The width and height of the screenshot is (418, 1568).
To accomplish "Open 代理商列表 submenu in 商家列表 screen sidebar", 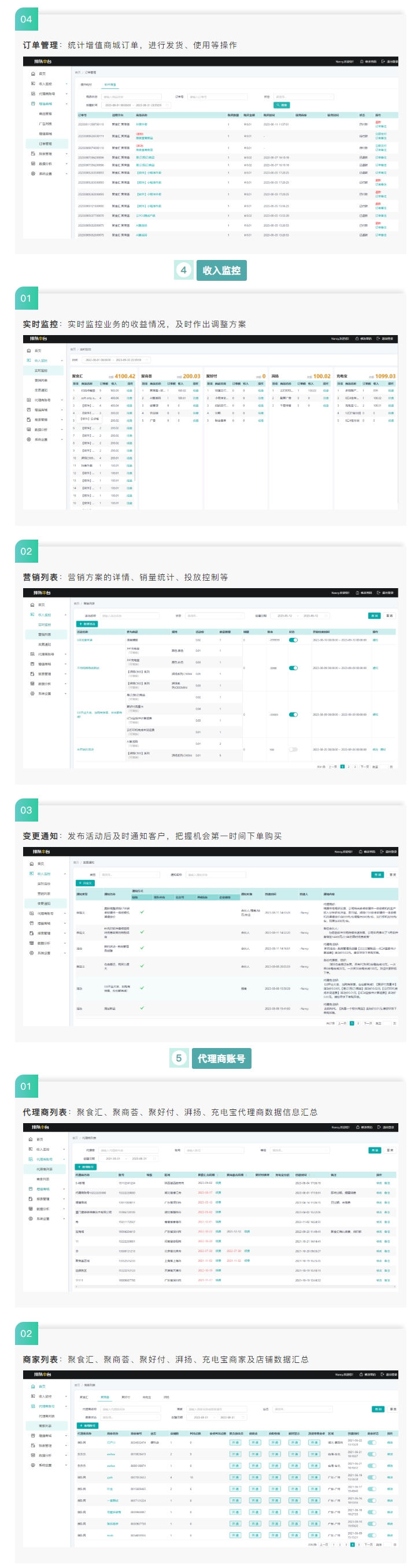I will pos(46,1416).
